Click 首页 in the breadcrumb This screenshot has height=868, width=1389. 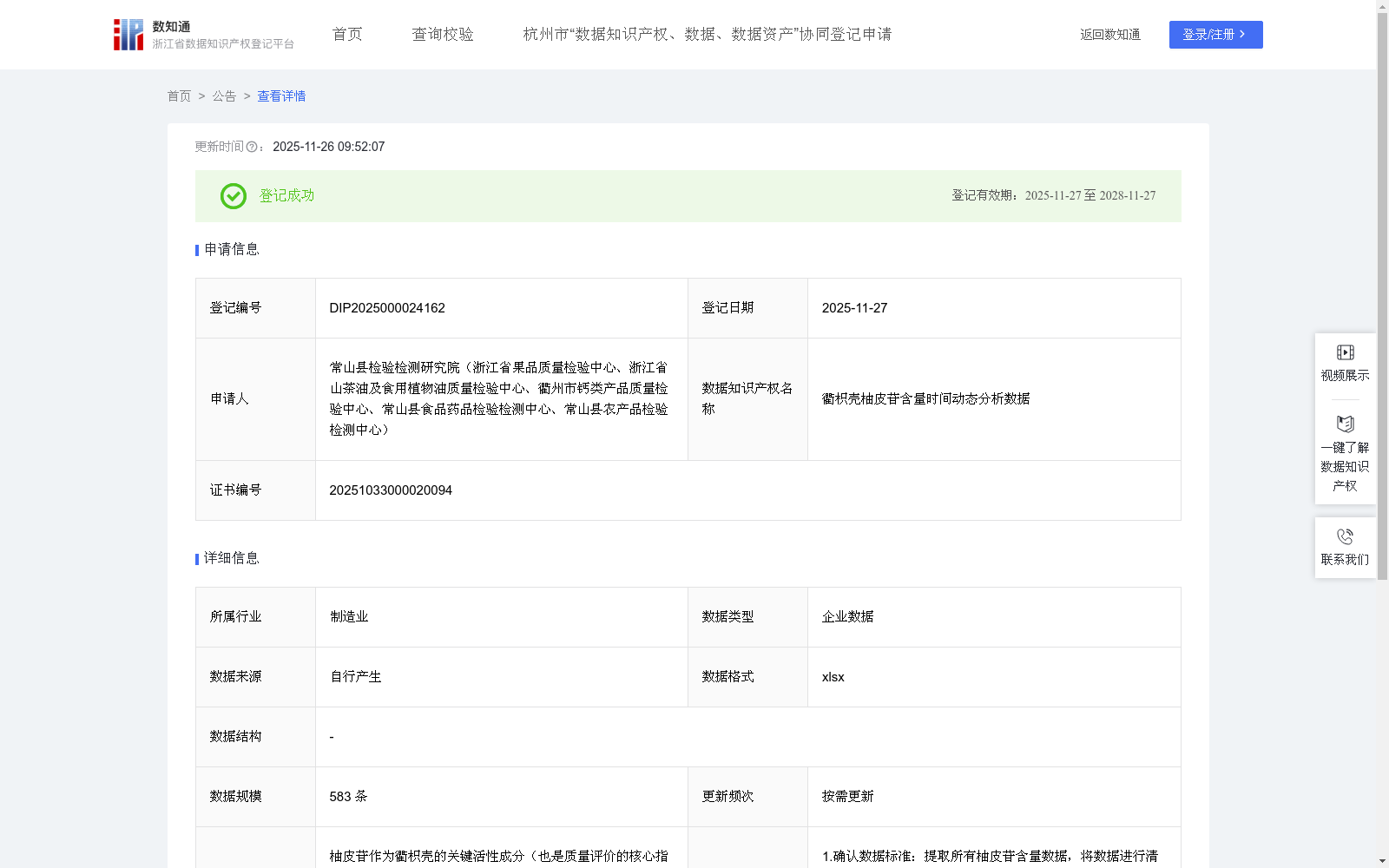point(179,96)
